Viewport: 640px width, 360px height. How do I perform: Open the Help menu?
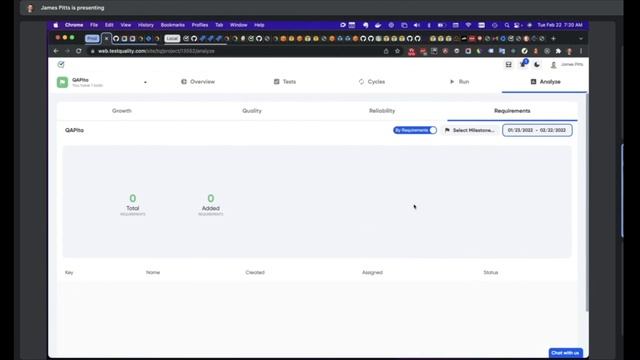pos(259,25)
